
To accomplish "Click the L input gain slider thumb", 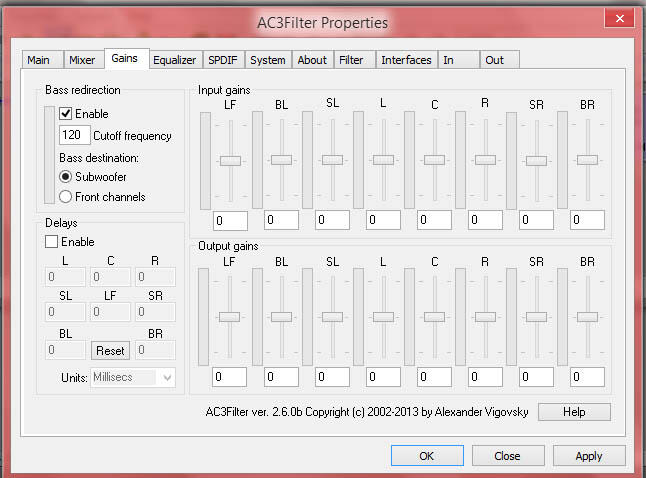I will (x=384, y=159).
